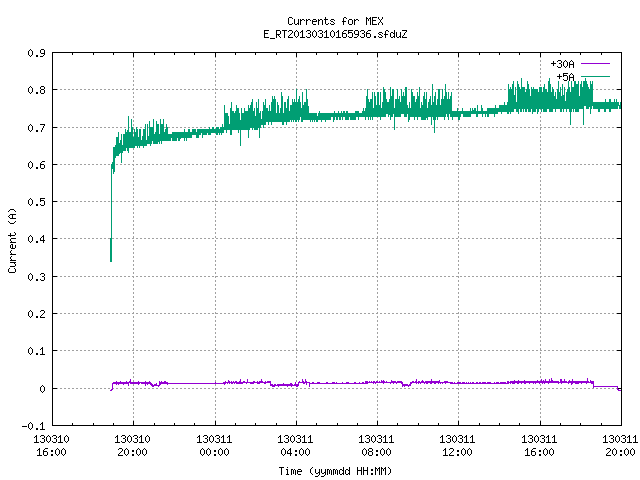Click the 0.8 y-axis tick value
Screen dimensions: 640x480
click(37, 90)
